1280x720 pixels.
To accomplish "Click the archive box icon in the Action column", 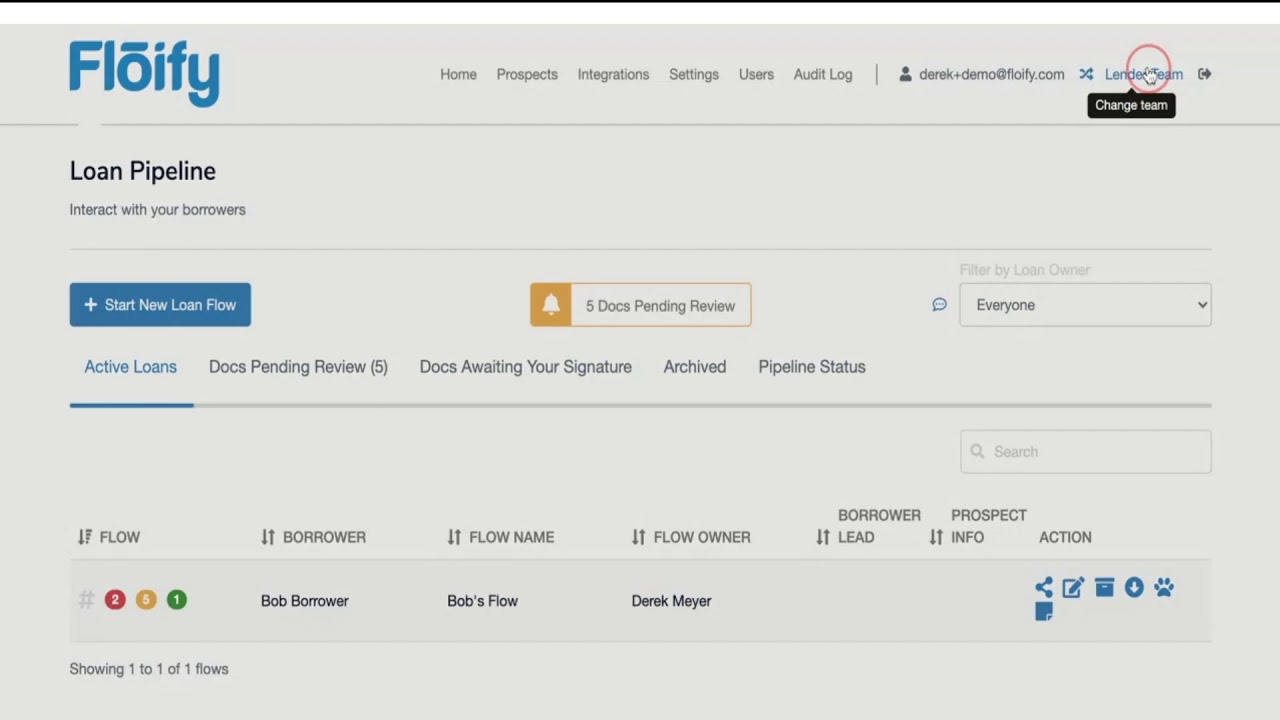I will (x=1104, y=588).
